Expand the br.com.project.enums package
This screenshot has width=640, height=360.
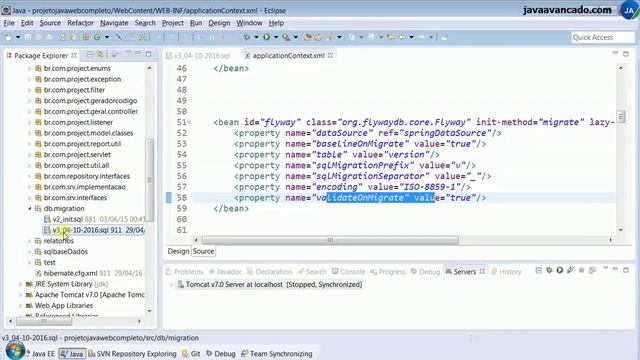[30, 69]
